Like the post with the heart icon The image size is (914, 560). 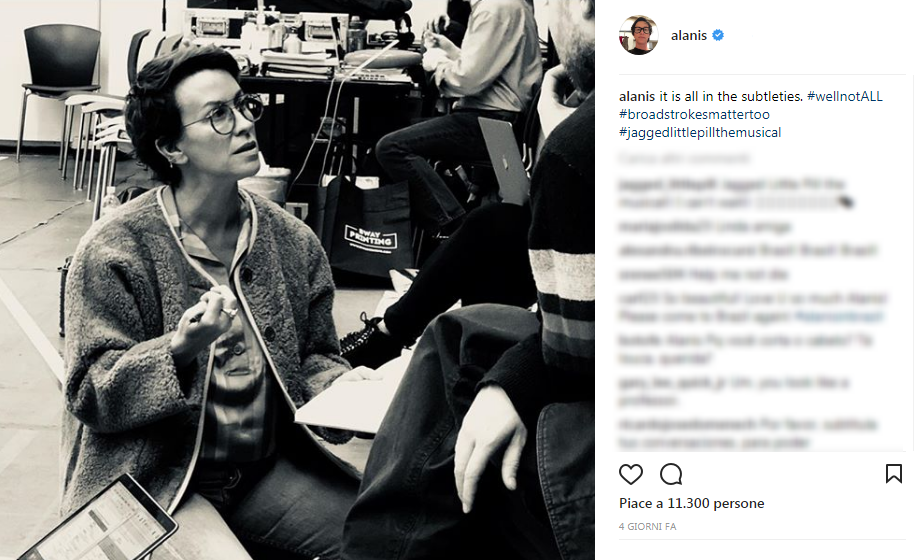coord(631,474)
